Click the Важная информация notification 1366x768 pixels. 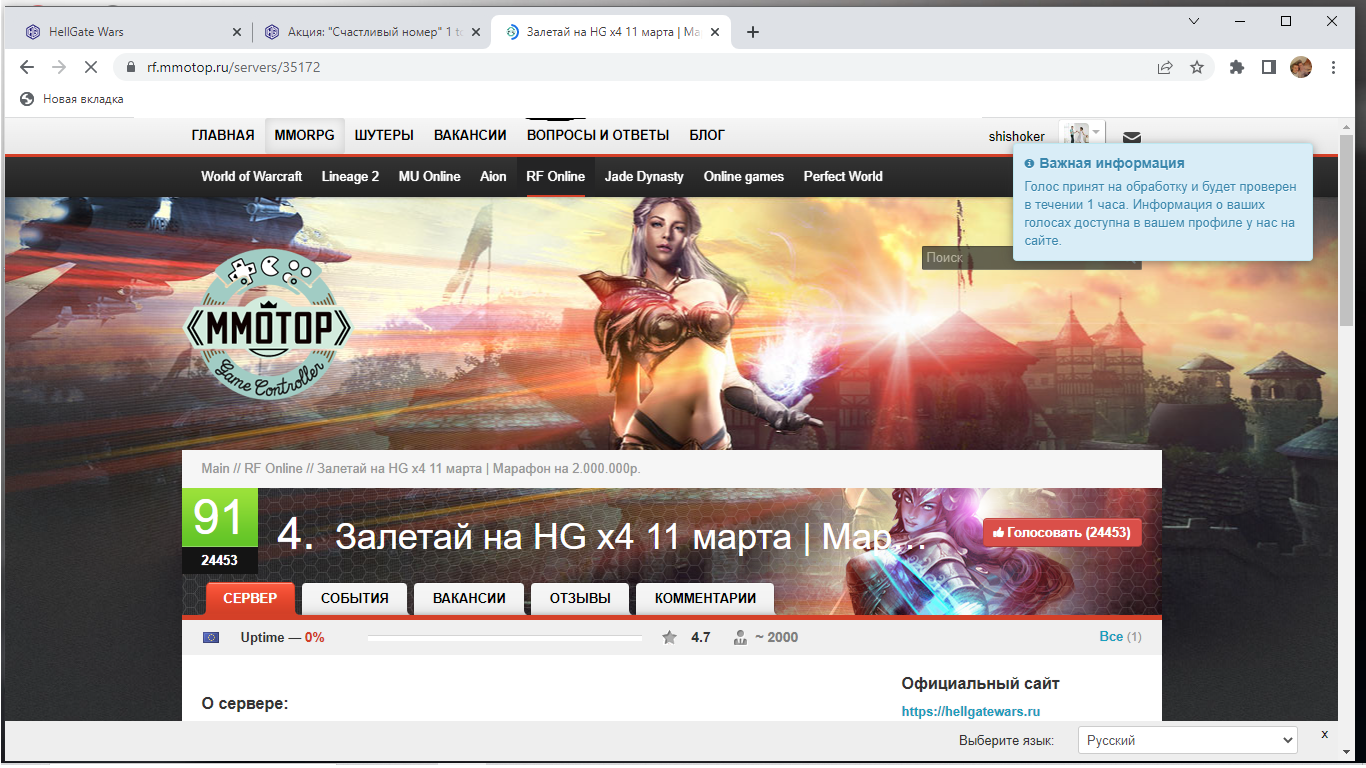coord(1162,202)
